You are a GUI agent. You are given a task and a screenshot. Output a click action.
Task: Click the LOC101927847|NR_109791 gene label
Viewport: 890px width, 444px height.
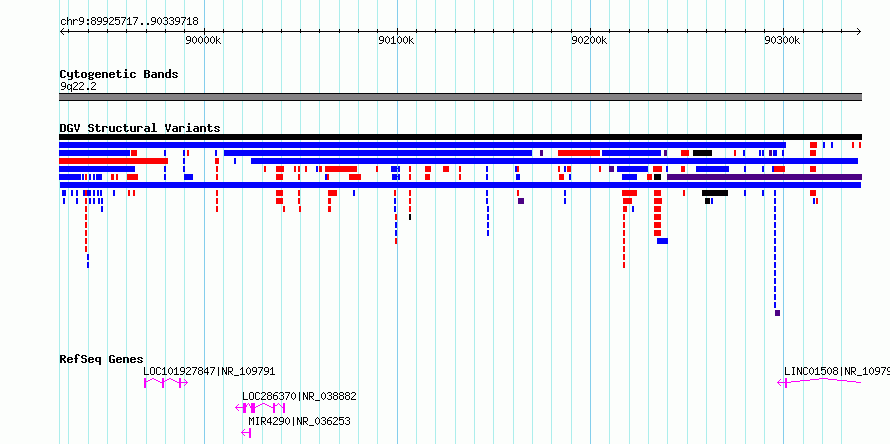tap(209, 371)
